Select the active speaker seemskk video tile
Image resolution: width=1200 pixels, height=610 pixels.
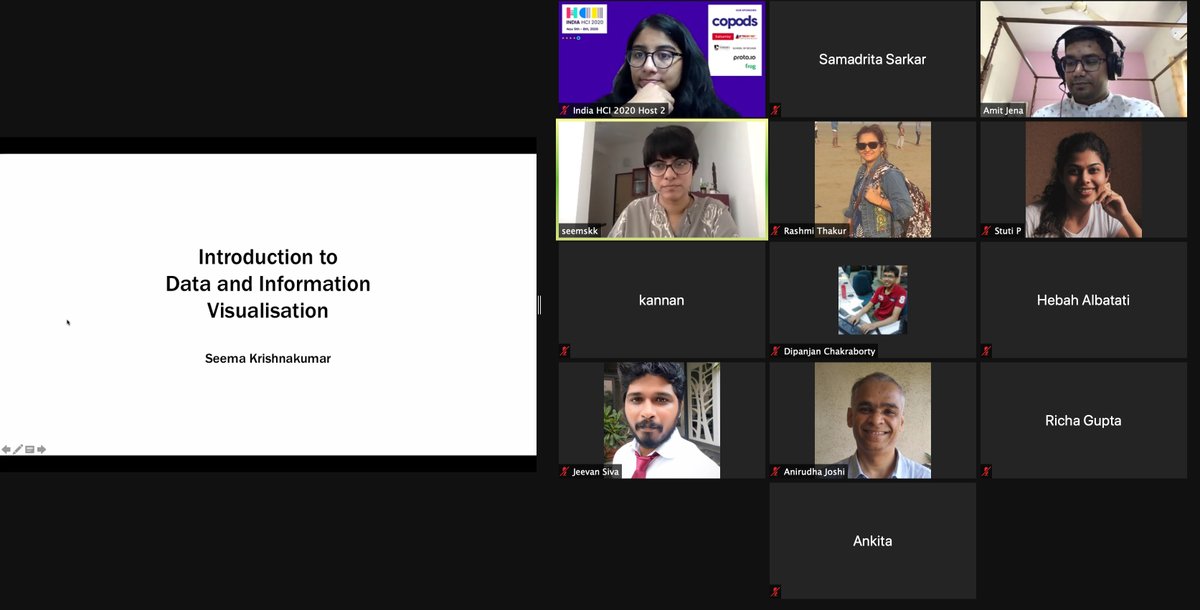point(662,179)
